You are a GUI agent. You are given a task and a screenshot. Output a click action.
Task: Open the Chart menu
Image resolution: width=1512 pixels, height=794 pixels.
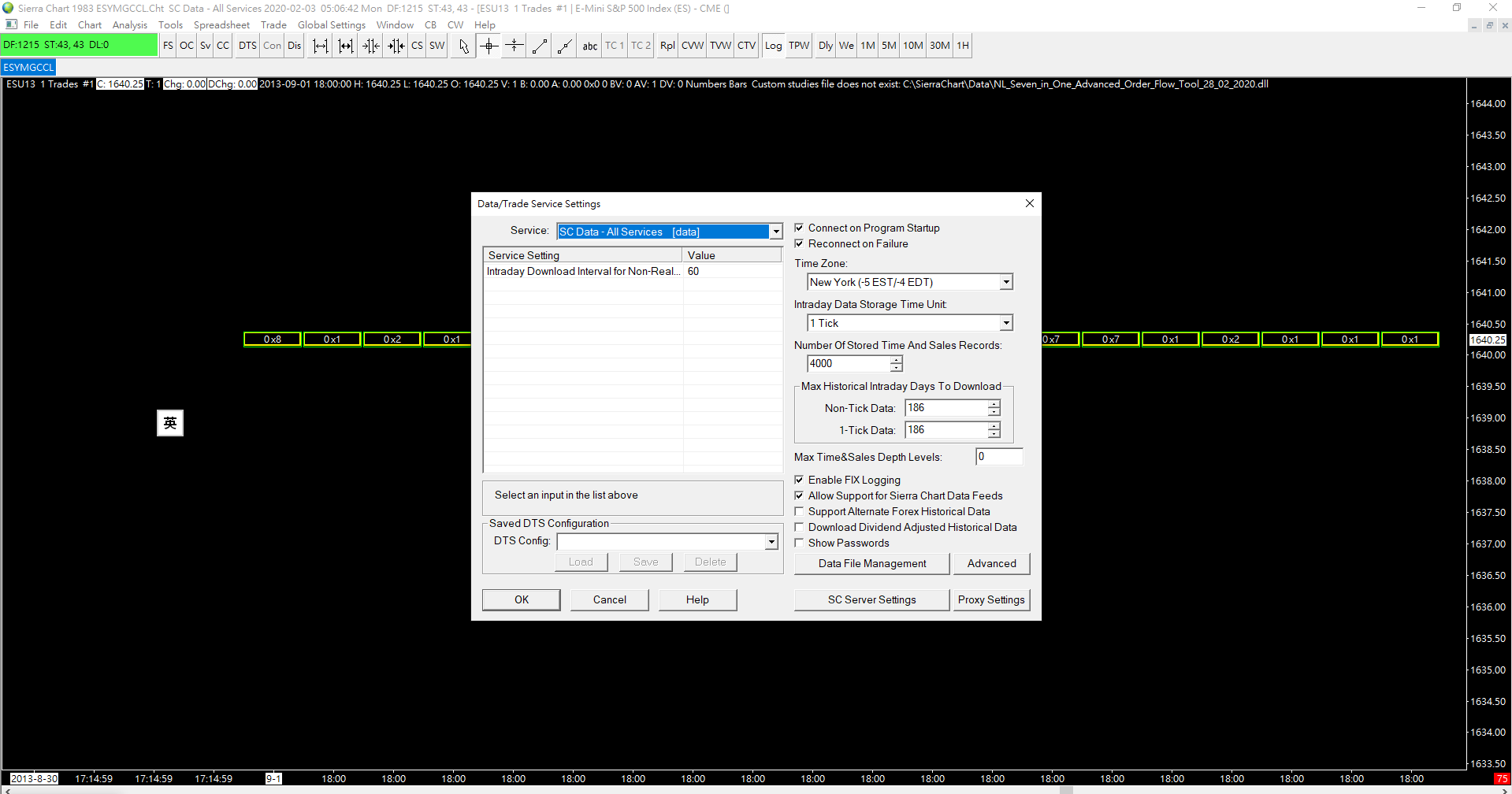coord(90,25)
